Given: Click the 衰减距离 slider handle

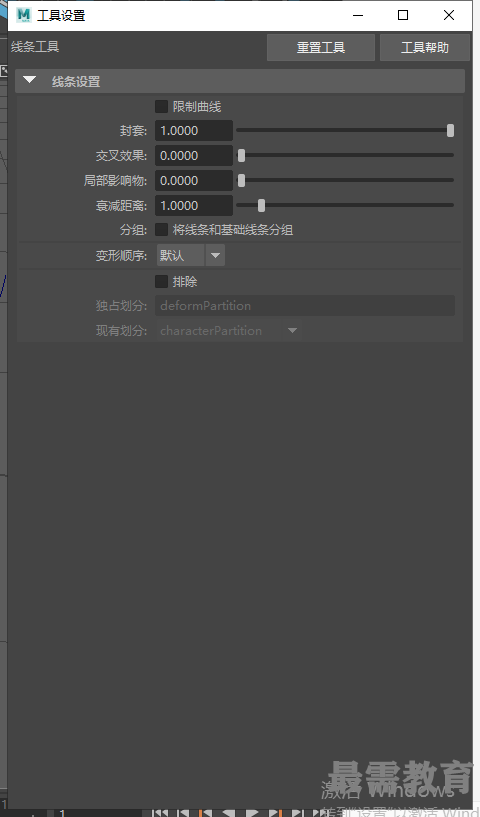Looking at the screenshot, I should 261,205.
